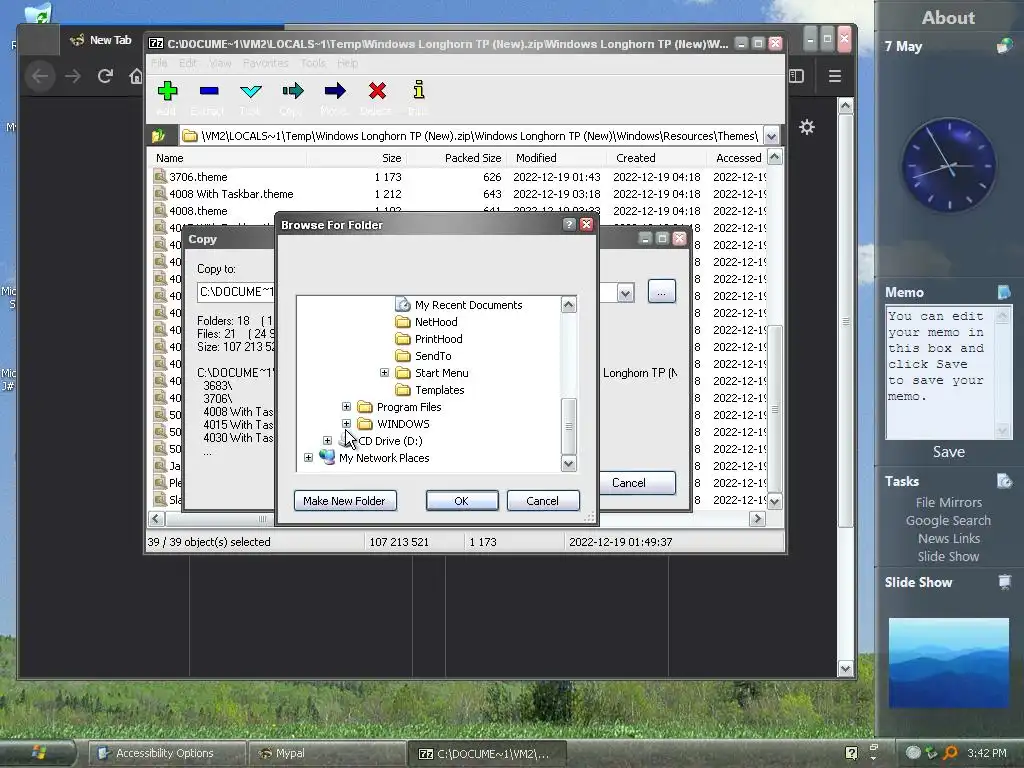Screen dimensions: 1024x768
Task: Click OK in Browse For Folder
Action: [462, 501]
